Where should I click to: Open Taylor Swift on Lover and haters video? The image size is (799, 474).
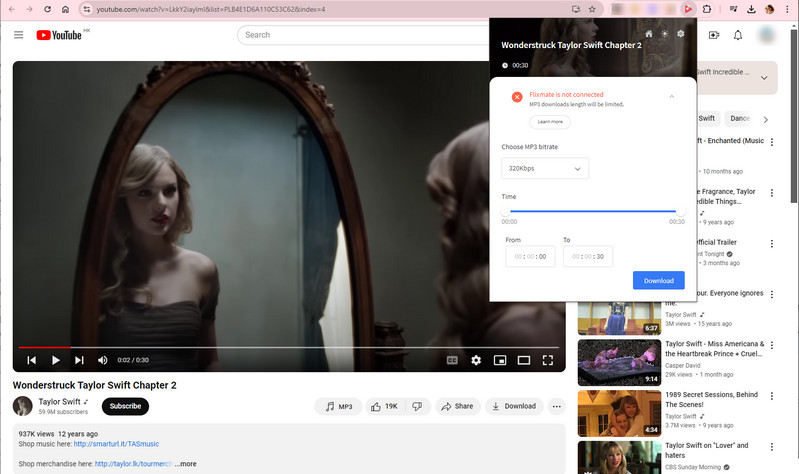click(706, 450)
